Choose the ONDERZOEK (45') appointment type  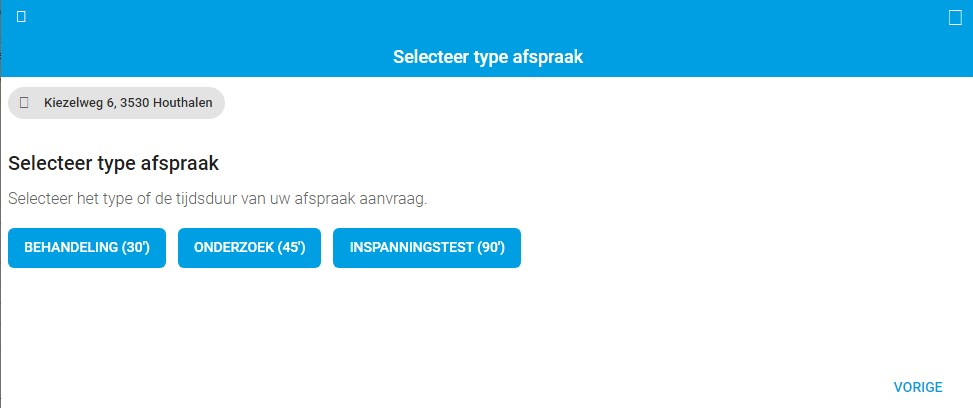[249, 248]
